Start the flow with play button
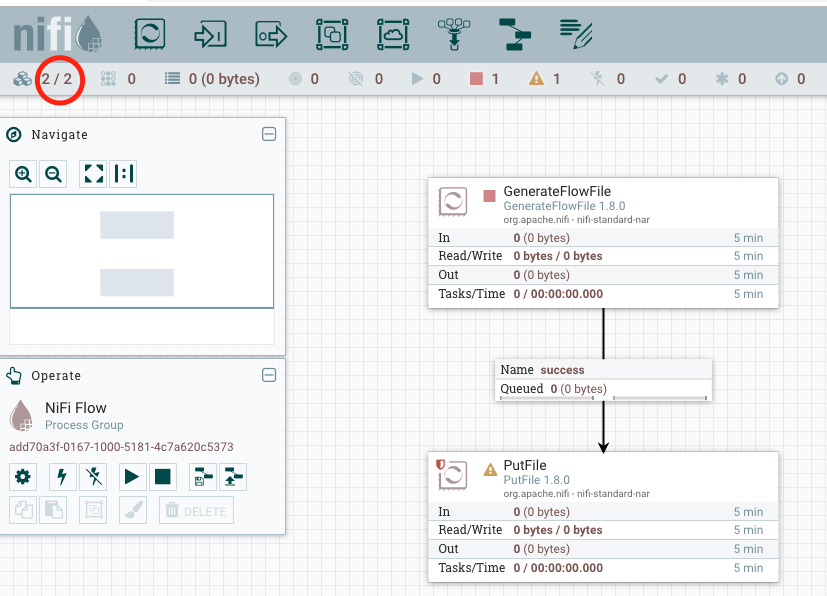 [132, 477]
